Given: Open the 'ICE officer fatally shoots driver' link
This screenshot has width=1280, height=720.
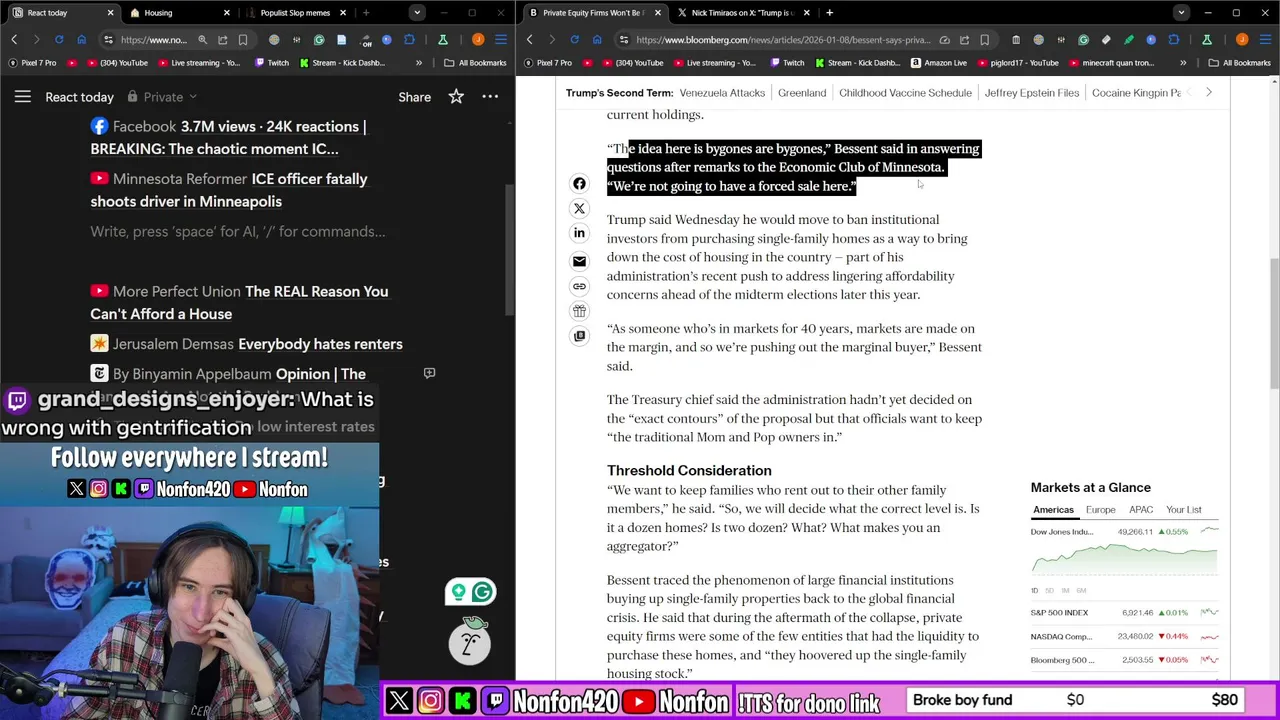Looking at the screenshot, I should (229, 190).
